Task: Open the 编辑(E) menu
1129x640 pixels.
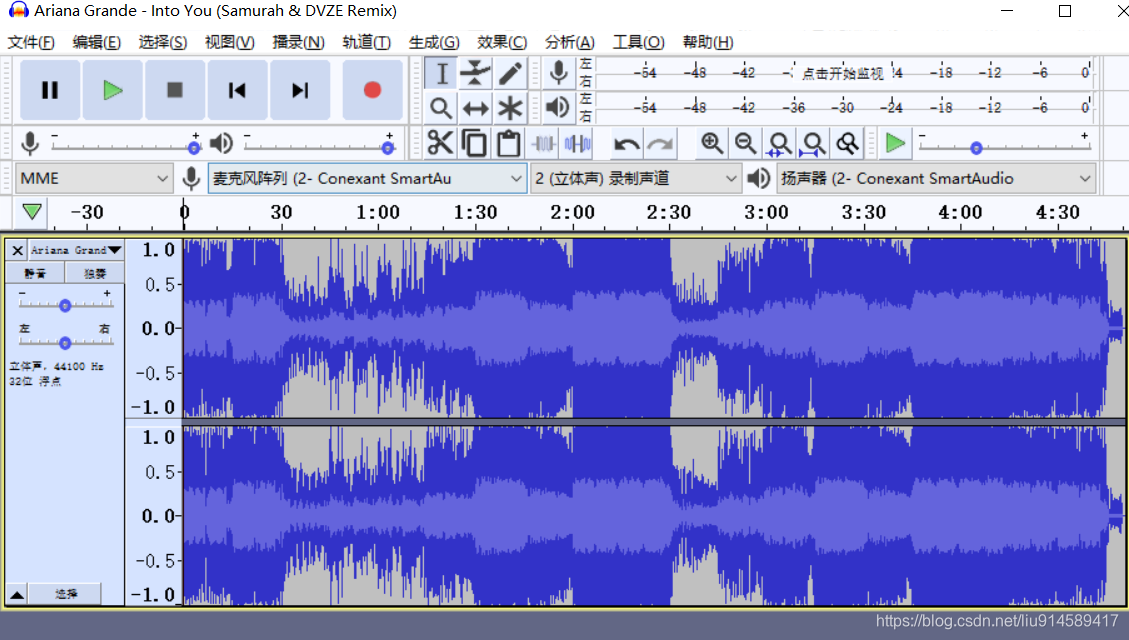Action: [x=96, y=42]
